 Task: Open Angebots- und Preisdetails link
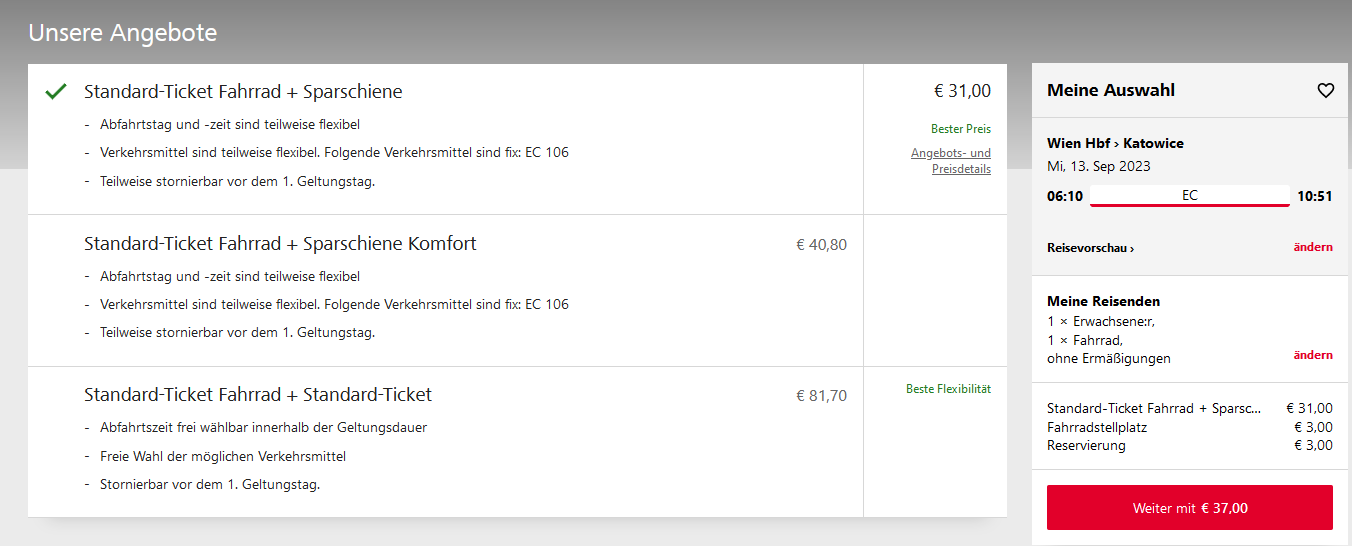pos(951,161)
